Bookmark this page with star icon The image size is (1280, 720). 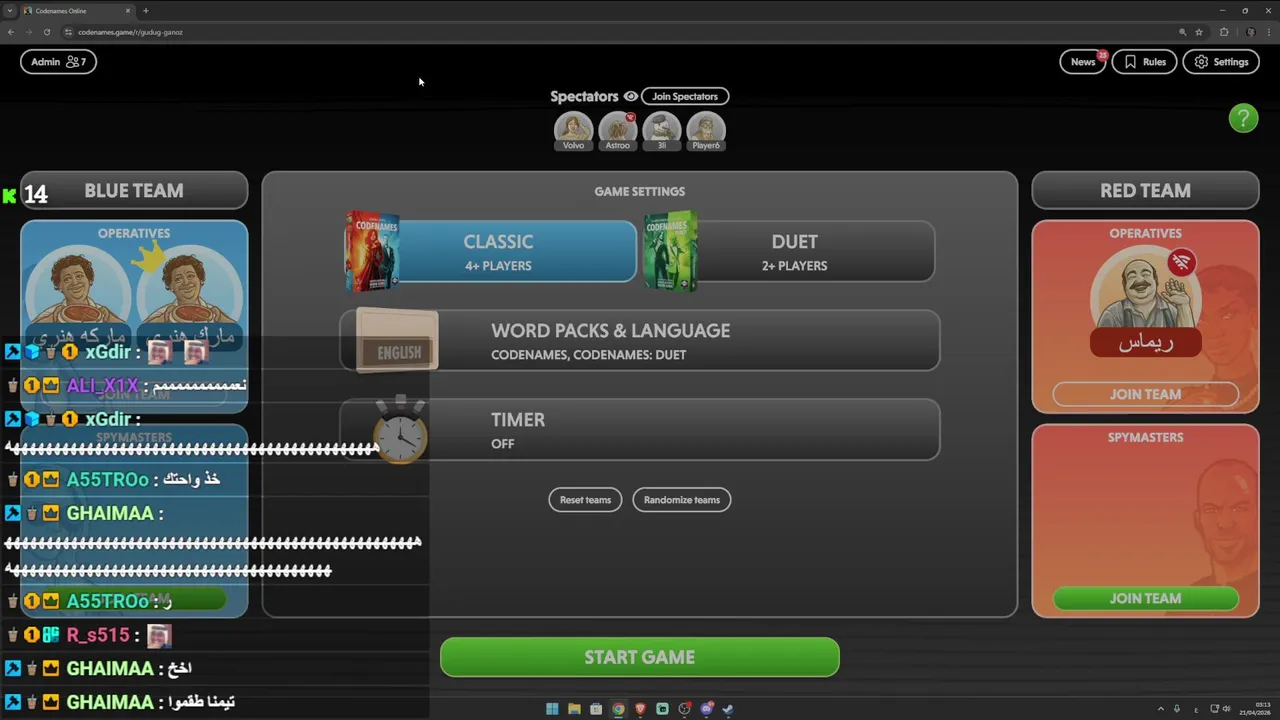click(1199, 32)
